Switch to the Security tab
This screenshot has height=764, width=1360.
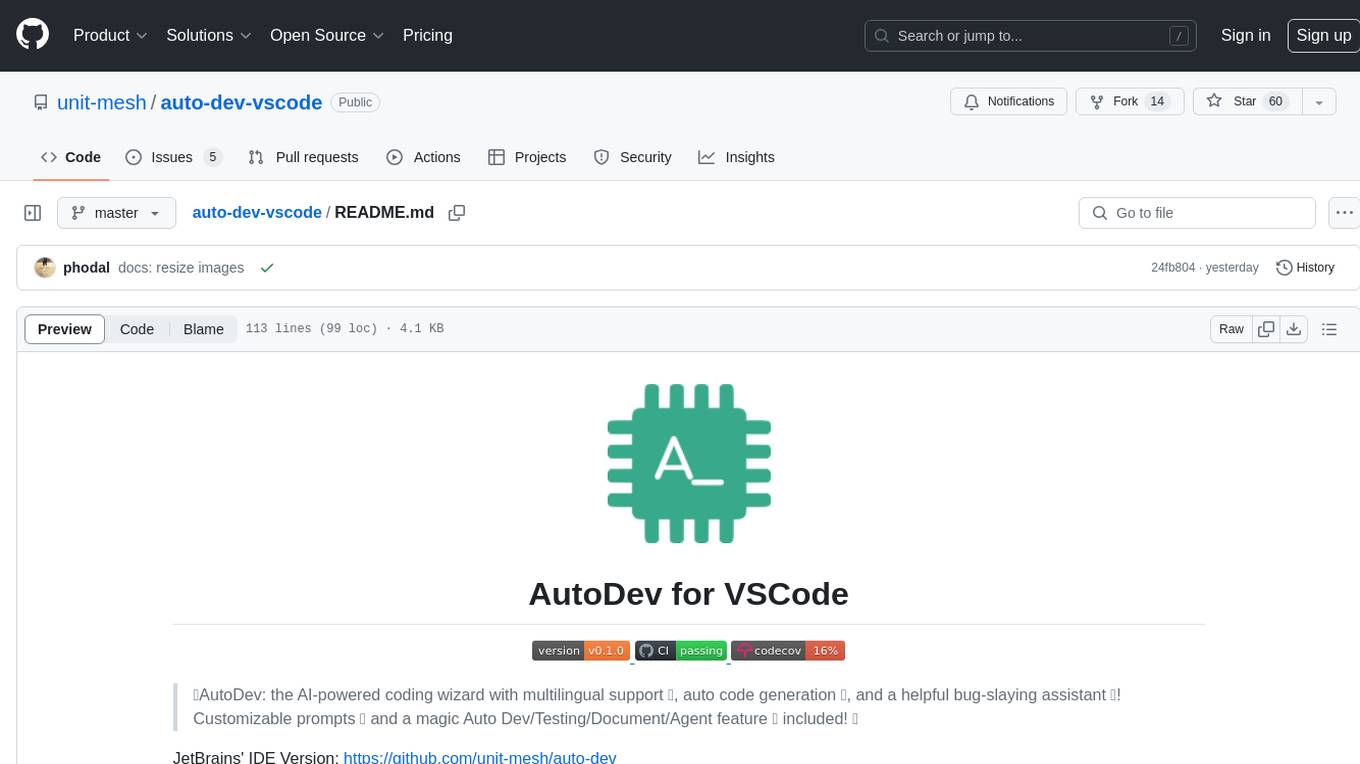click(632, 157)
